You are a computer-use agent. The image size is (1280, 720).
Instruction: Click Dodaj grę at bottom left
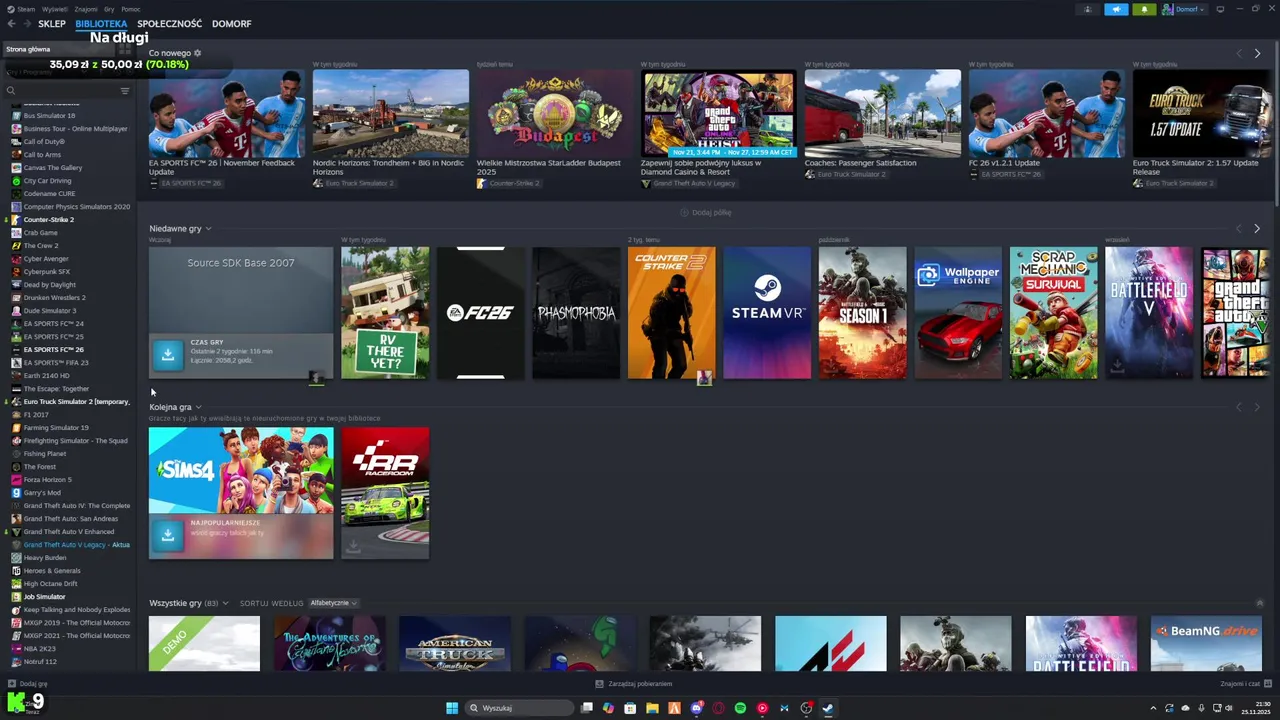(28, 684)
